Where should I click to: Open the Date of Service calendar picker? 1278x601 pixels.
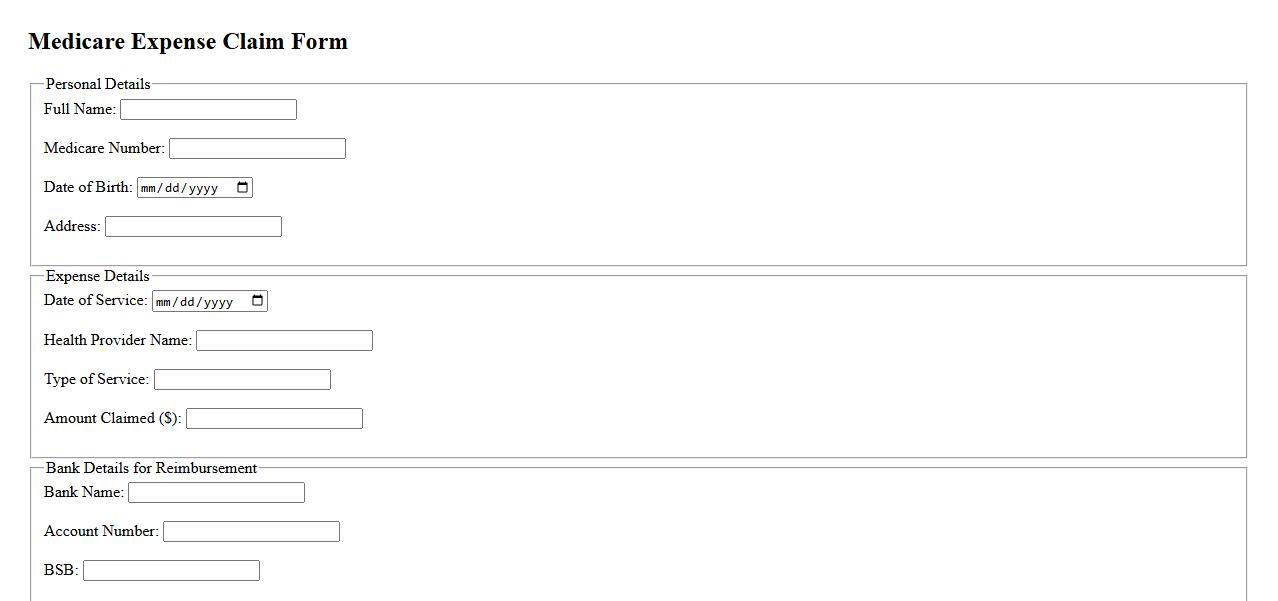click(258, 302)
